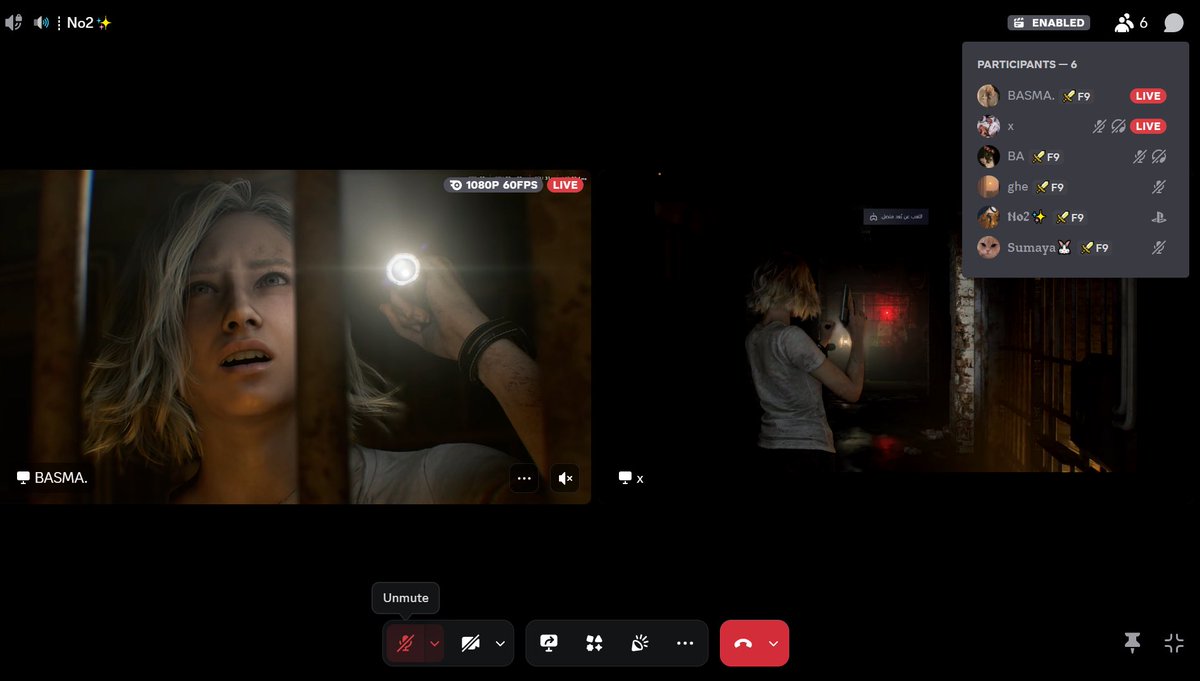Click the deafened headphone icon for BA

(1159, 156)
